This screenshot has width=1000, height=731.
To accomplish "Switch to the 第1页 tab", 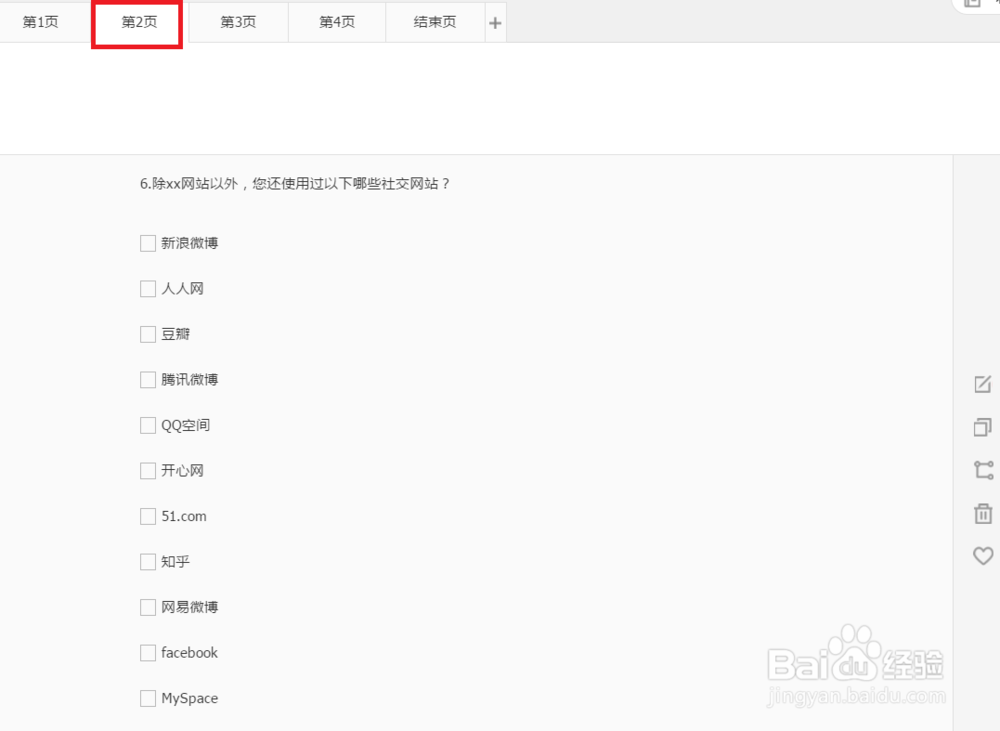I will pos(40,22).
